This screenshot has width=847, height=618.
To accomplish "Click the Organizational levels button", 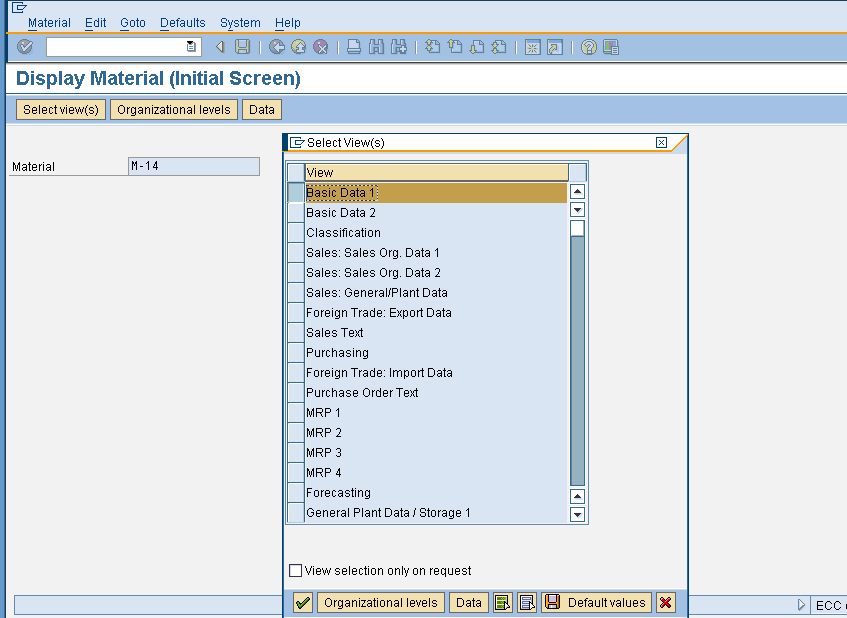I will coord(380,602).
